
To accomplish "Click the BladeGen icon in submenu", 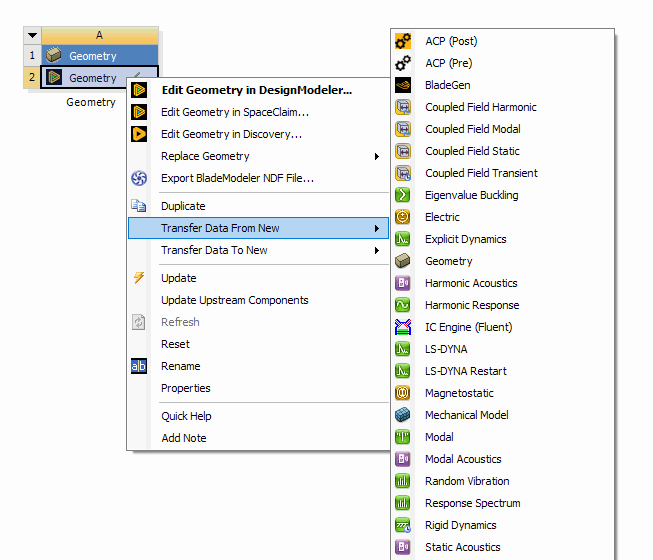I will coord(403,85).
